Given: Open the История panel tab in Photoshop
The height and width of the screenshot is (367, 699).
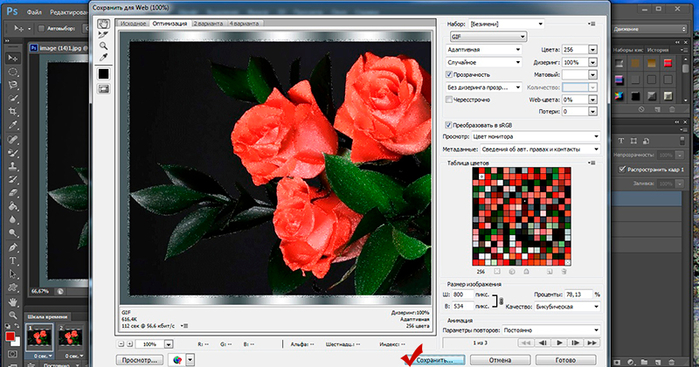Looking at the screenshot, I should (658, 50).
